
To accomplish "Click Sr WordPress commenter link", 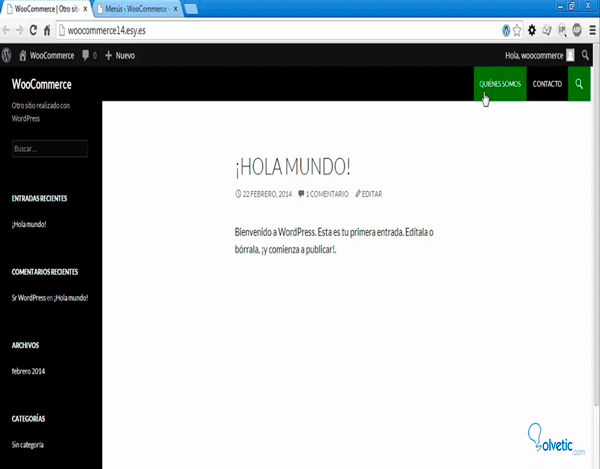I will coord(29,298).
